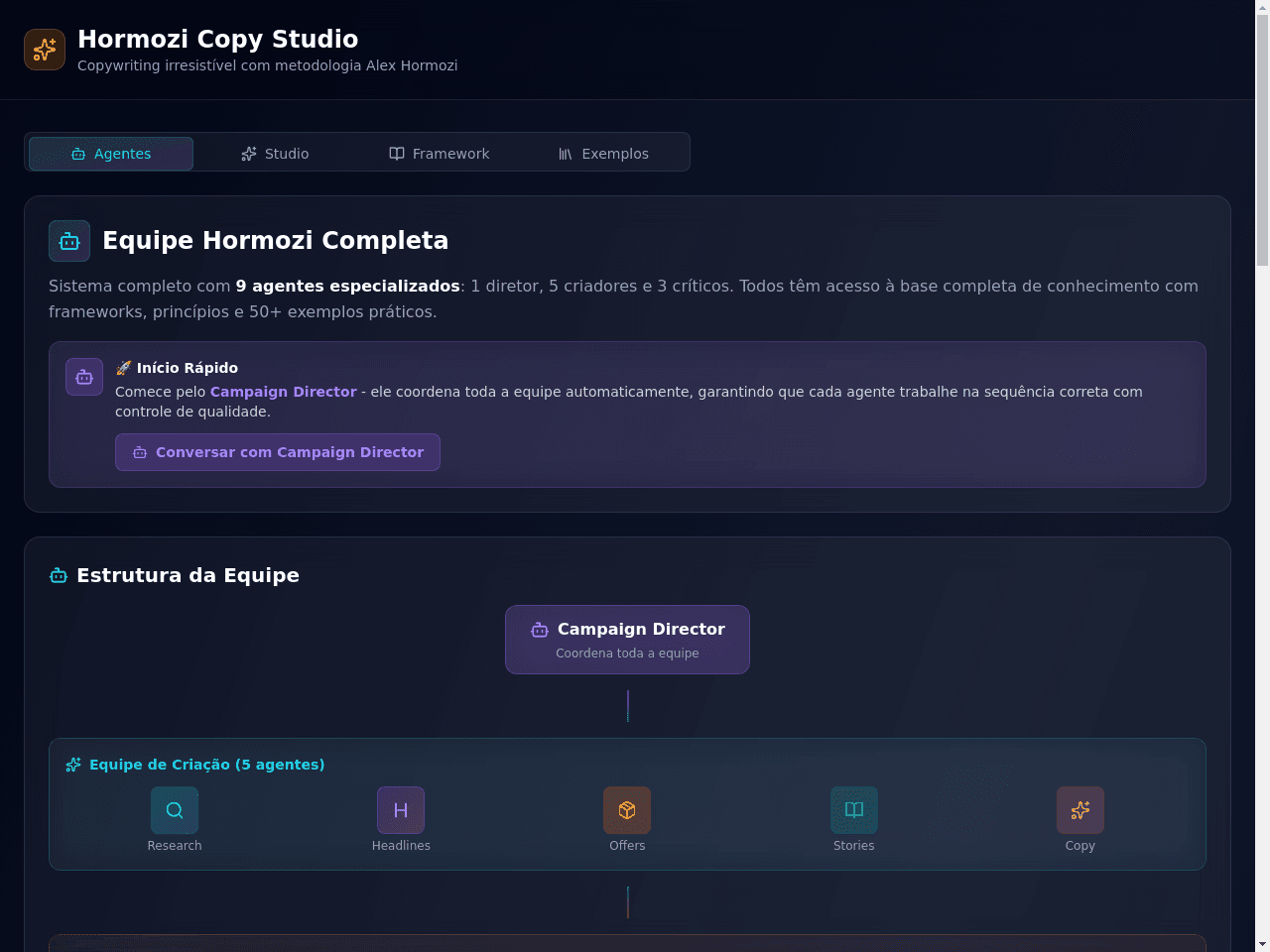Click Conversar com Campaign Director button
The image size is (1270, 952).
(x=278, y=452)
